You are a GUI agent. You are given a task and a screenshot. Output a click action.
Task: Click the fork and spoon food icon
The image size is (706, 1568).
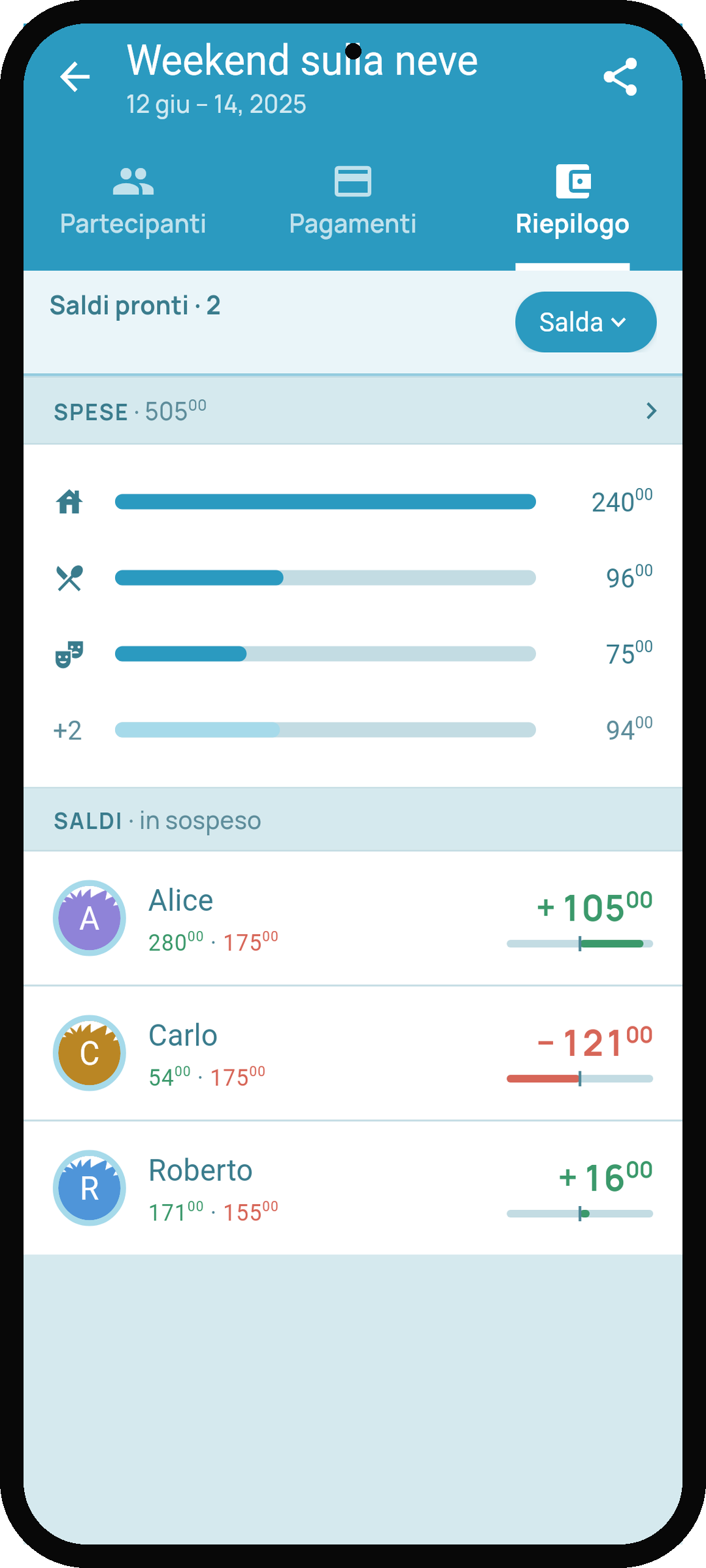[69, 578]
